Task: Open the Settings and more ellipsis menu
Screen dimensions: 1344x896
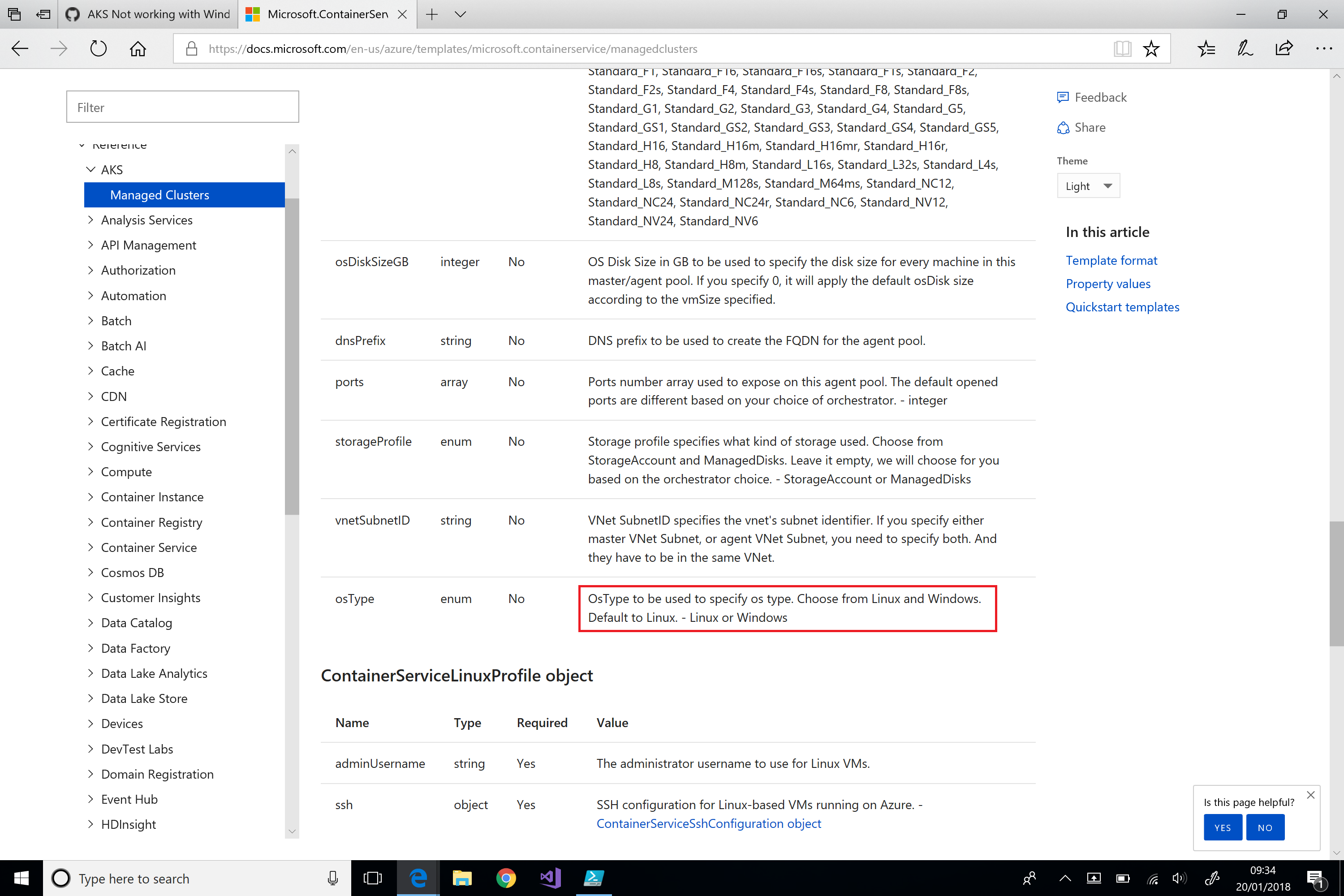Action: pos(1323,48)
